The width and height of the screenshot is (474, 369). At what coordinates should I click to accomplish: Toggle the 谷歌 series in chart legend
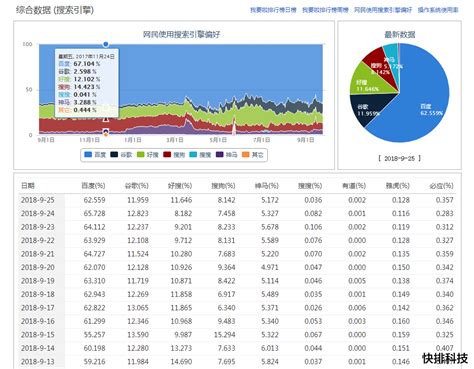coord(121,155)
